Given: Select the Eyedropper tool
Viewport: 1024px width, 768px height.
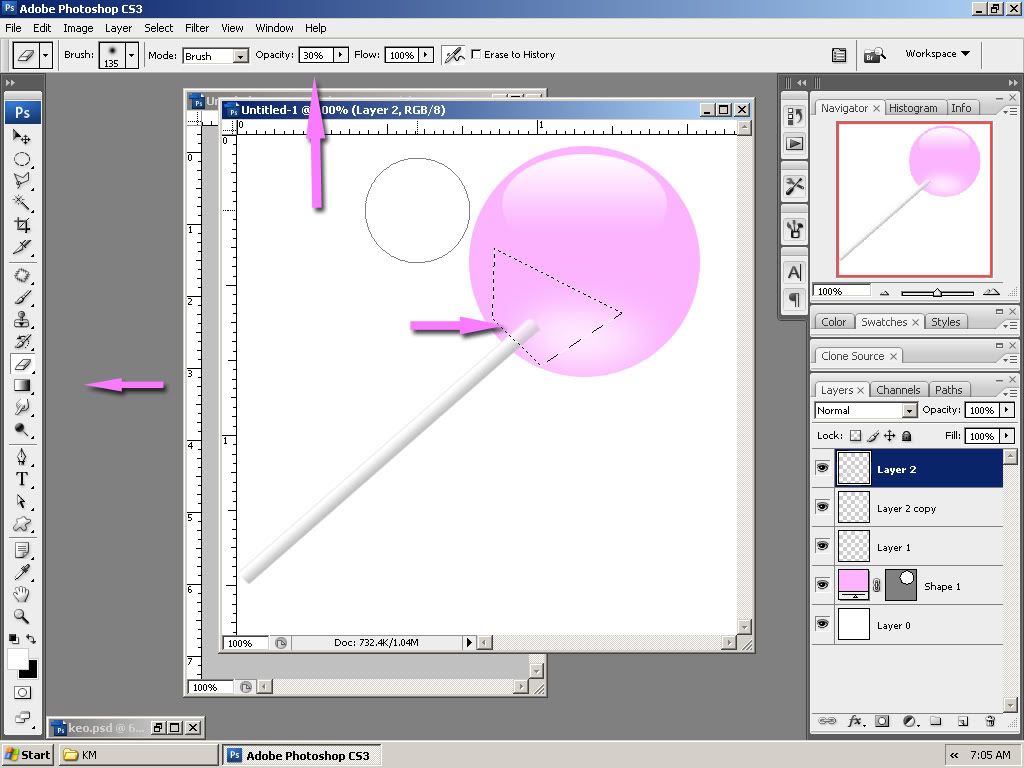Looking at the screenshot, I should [22, 572].
